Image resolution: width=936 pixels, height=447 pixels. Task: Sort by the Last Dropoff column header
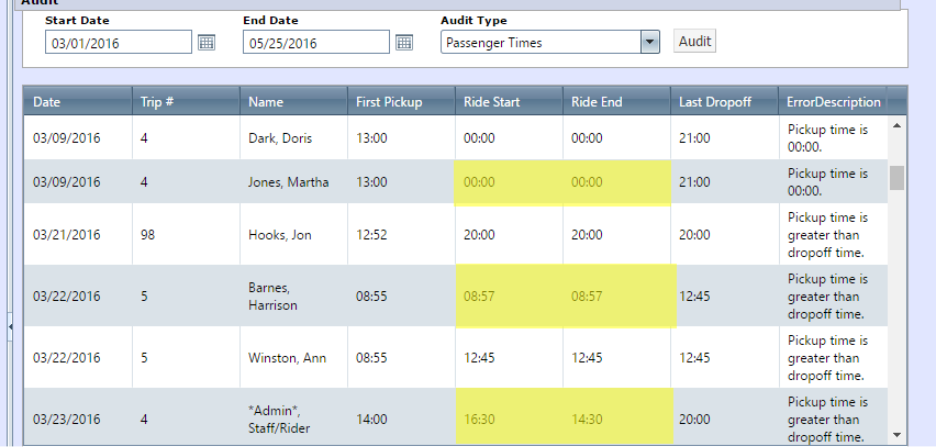click(x=723, y=101)
